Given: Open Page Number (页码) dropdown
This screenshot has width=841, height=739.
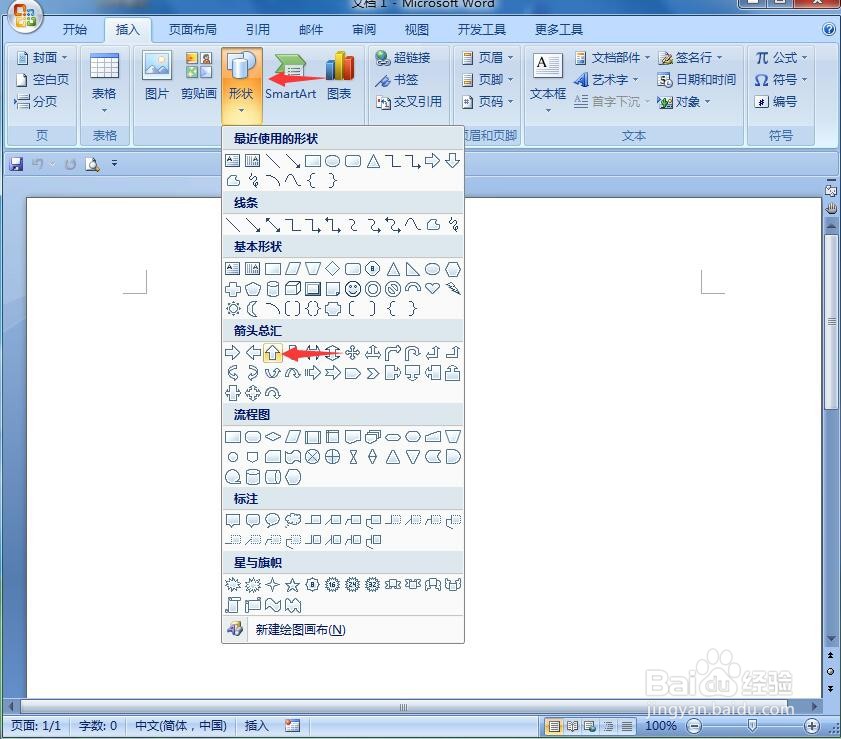Looking at the screenshot, I should coord(488,101).
